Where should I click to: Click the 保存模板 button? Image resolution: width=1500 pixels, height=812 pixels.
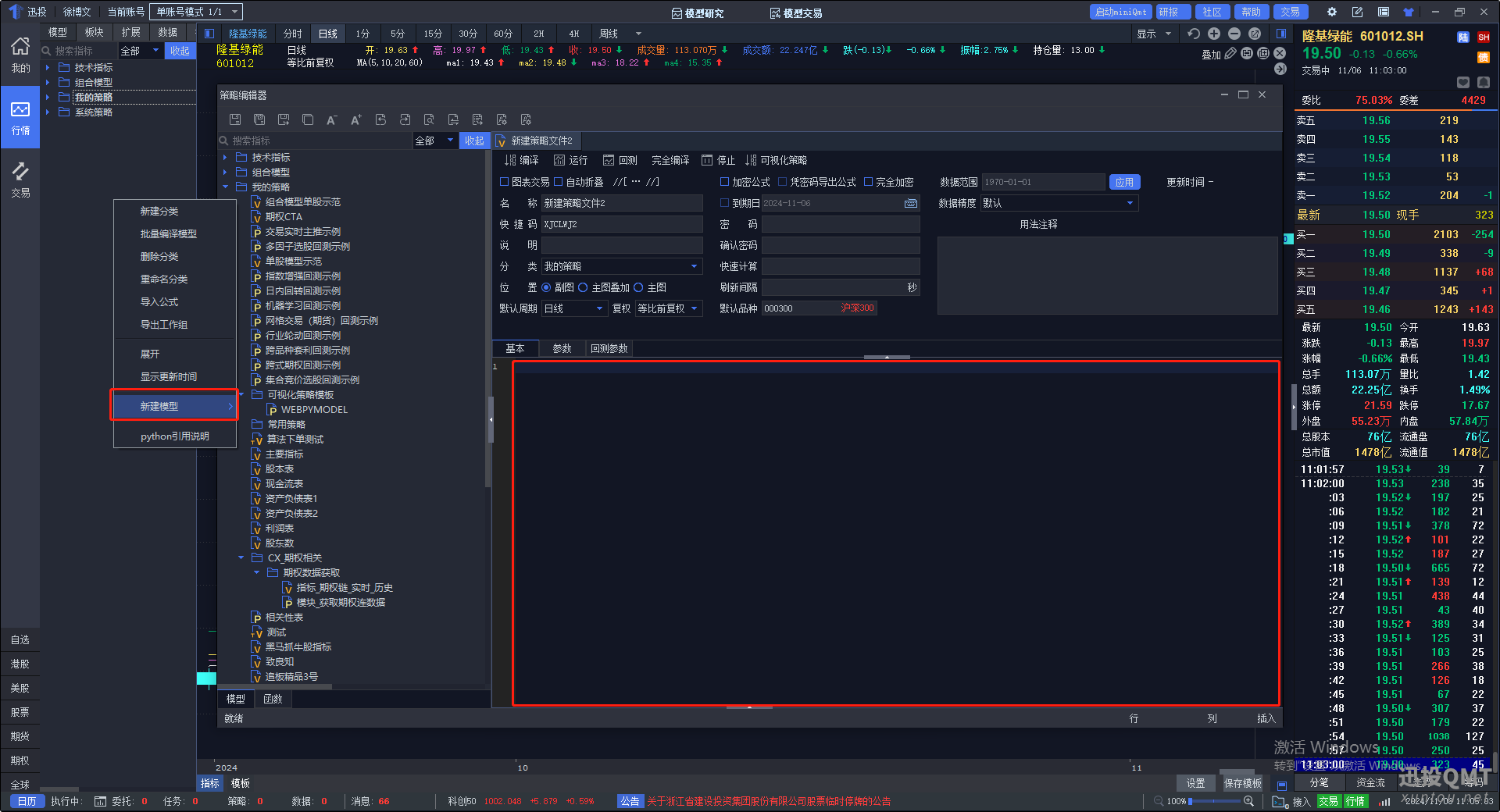pyautogui.click(x=1242, y=783)
